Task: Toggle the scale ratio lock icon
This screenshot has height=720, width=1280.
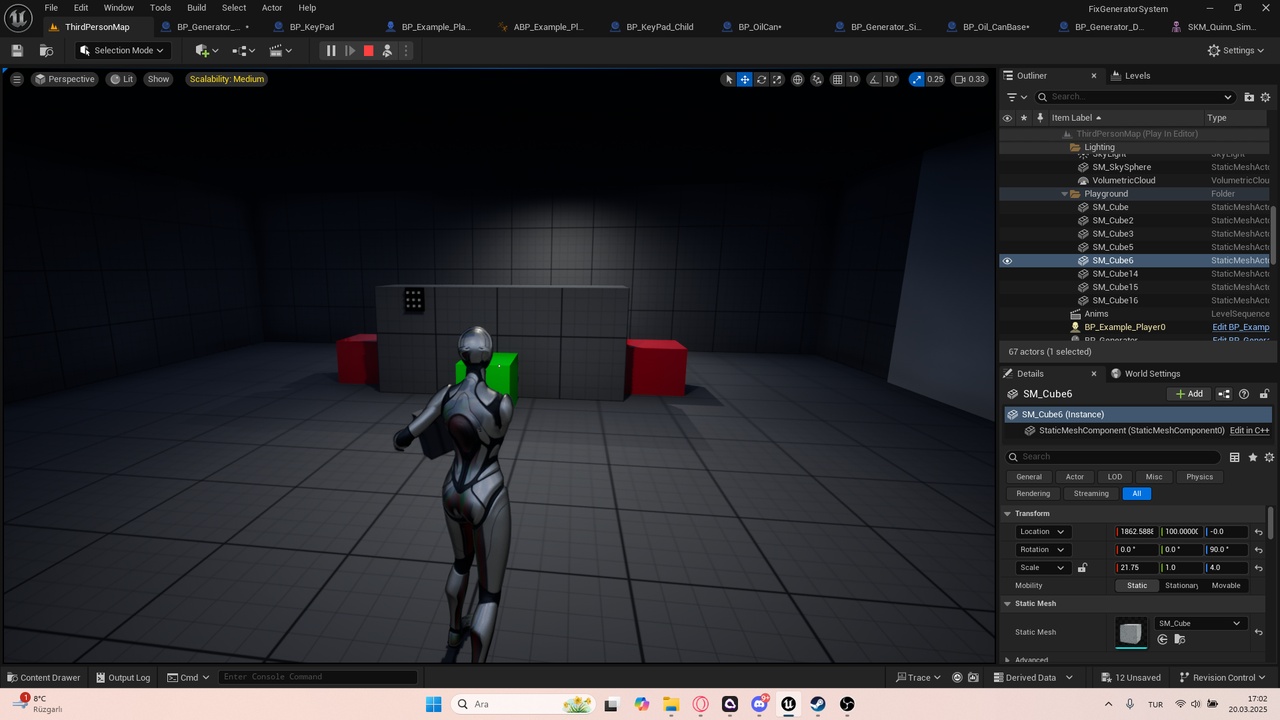Action: coord(1082,568)
